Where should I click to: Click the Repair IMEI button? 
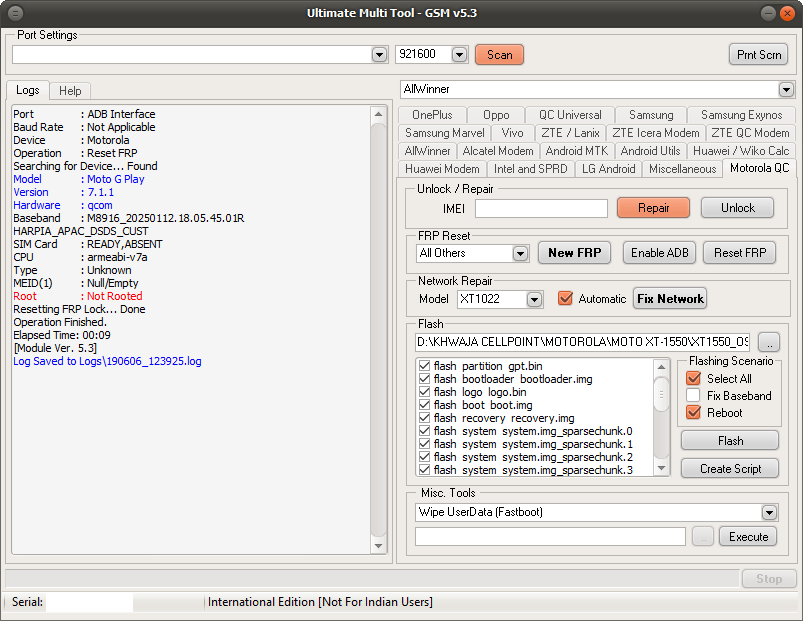point(653,208)
